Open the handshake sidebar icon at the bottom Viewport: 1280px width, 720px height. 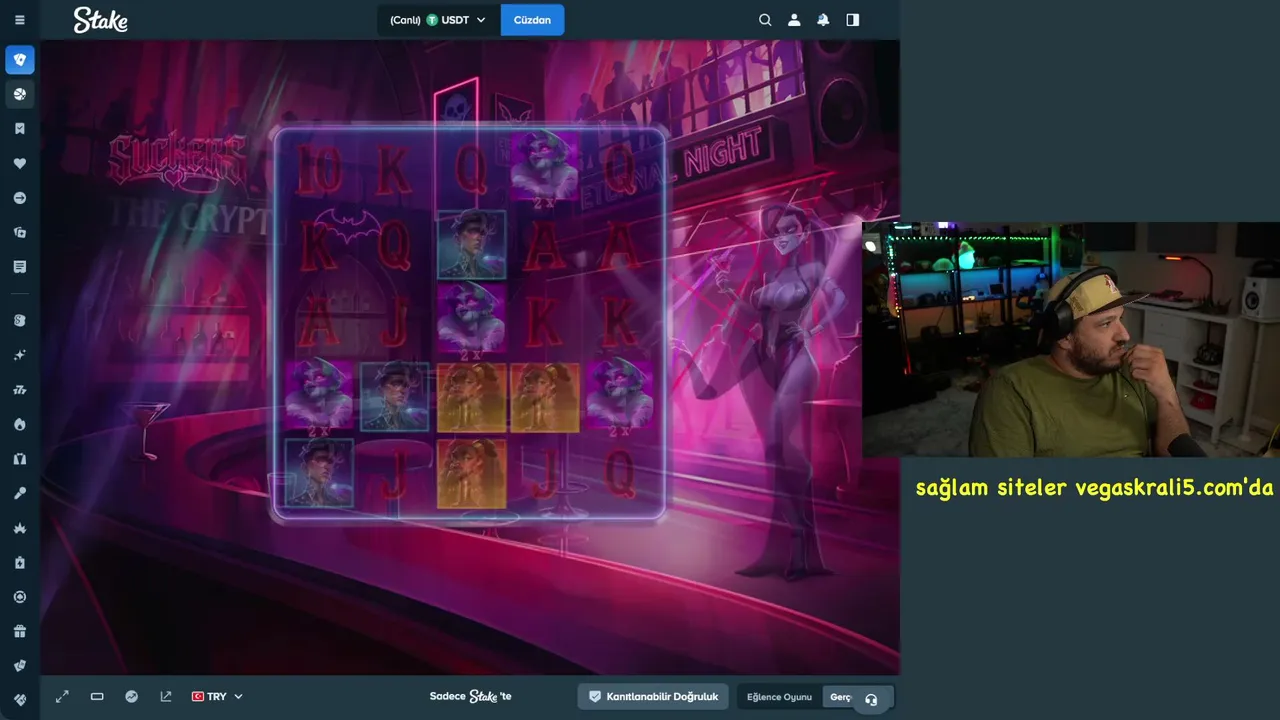20,700
